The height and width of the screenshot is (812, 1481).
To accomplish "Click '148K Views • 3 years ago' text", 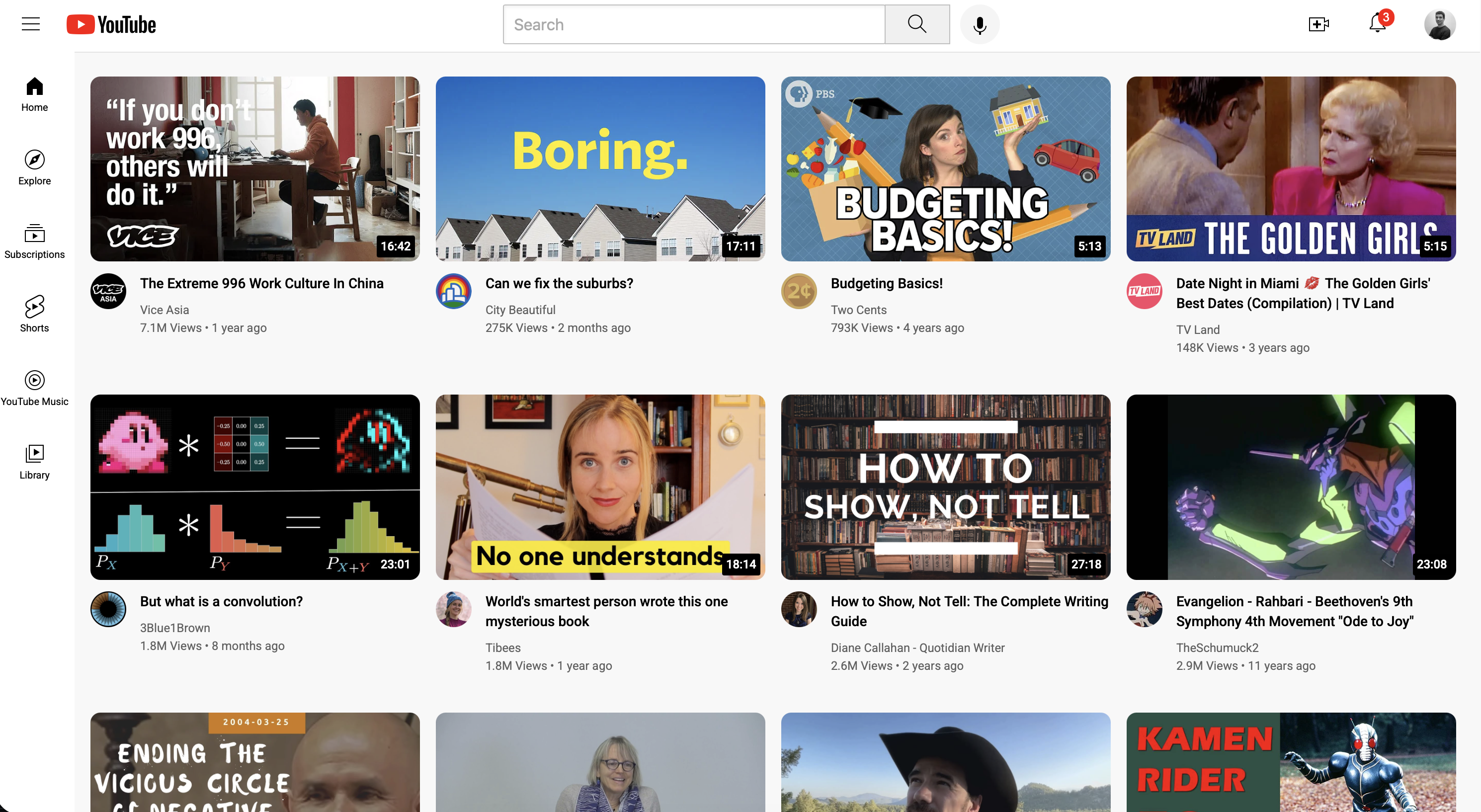I will coord(1243,347).
